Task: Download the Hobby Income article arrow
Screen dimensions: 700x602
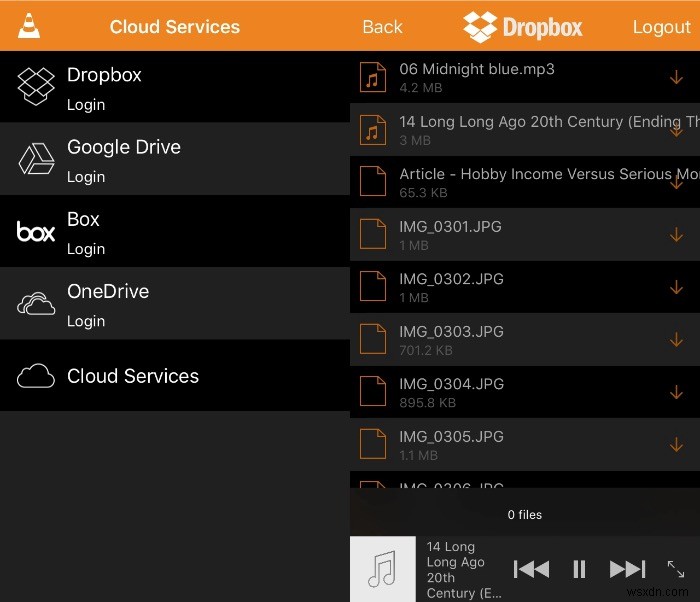Action: click(x=676, y=182)
